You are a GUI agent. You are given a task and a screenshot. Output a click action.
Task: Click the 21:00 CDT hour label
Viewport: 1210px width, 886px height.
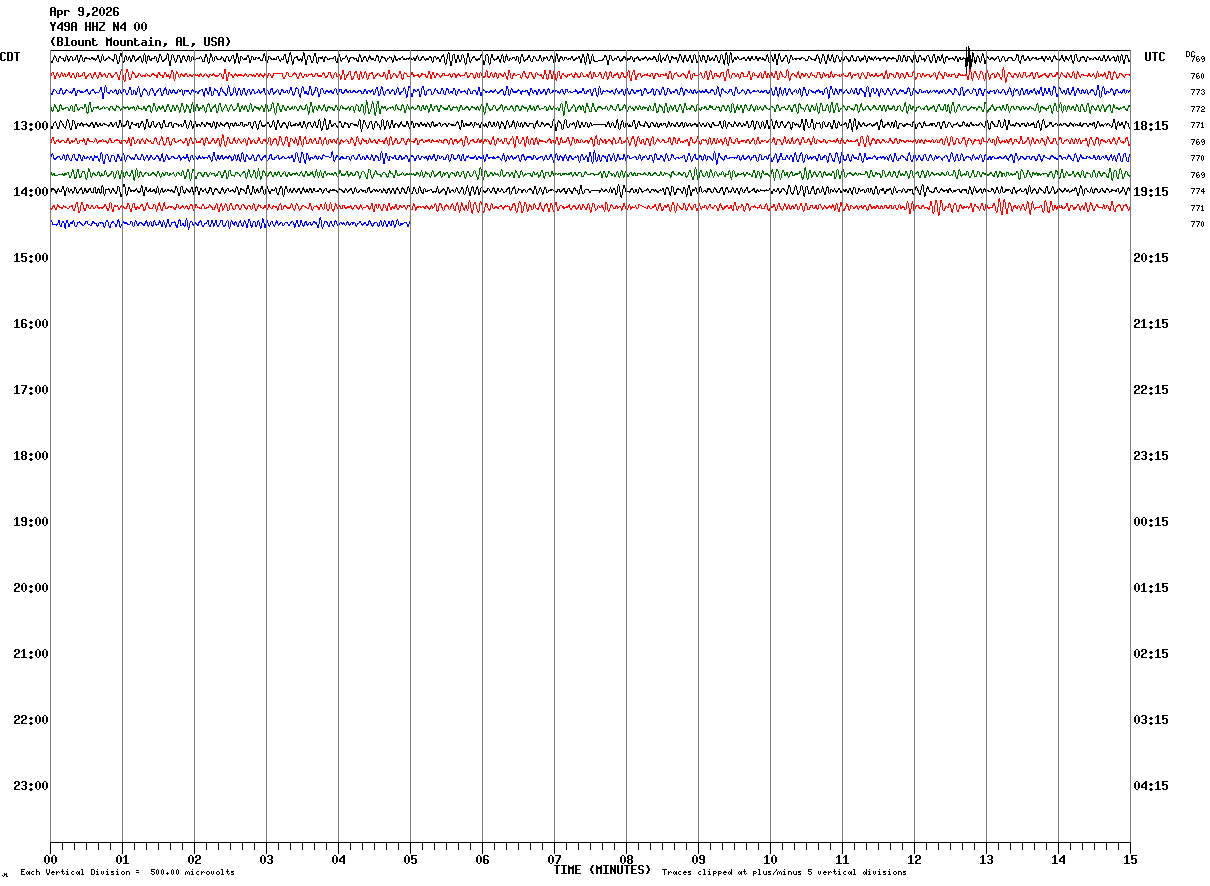click(x=31, y=654)
